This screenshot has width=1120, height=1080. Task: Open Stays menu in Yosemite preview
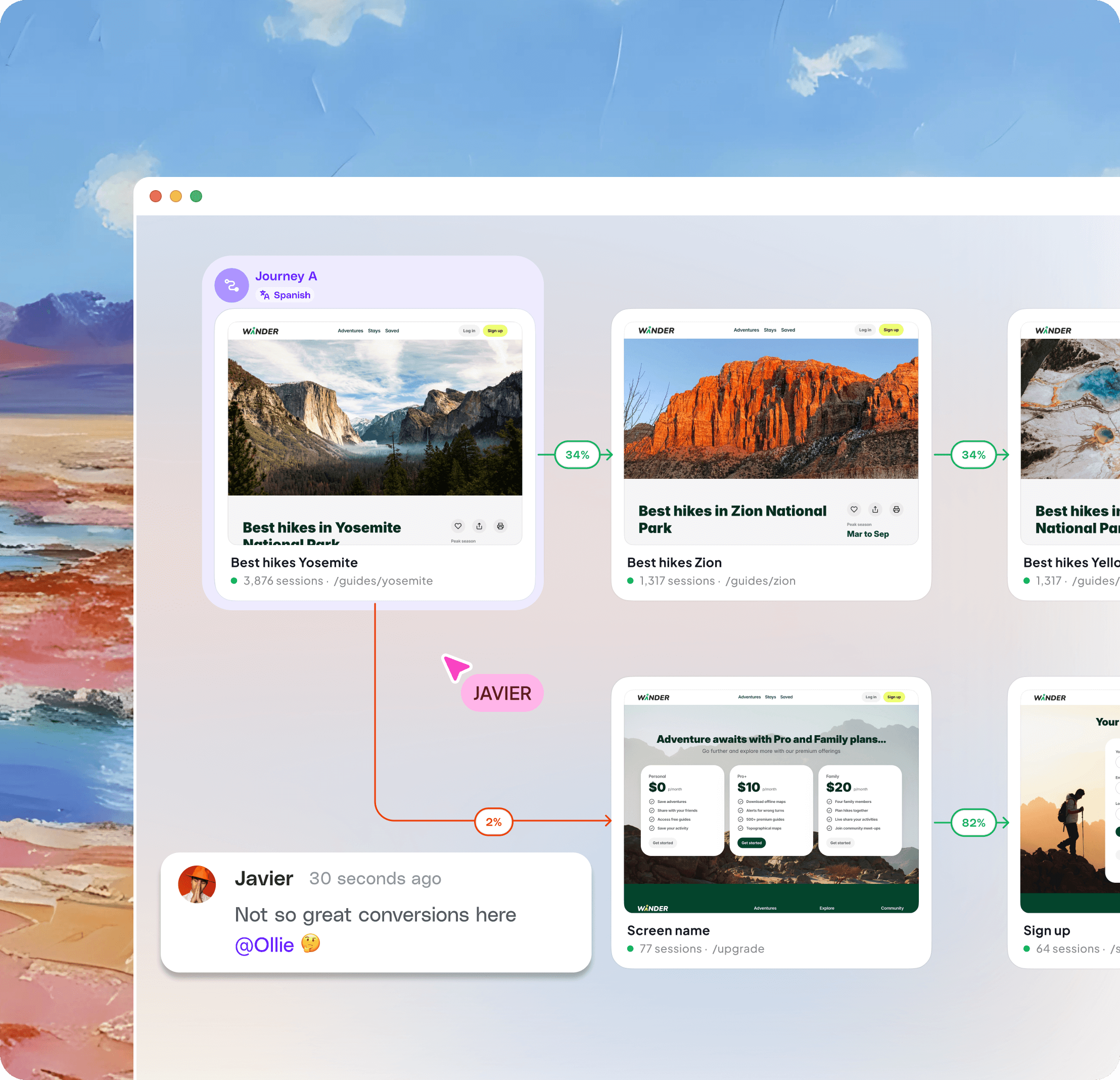tap(374, 331)
